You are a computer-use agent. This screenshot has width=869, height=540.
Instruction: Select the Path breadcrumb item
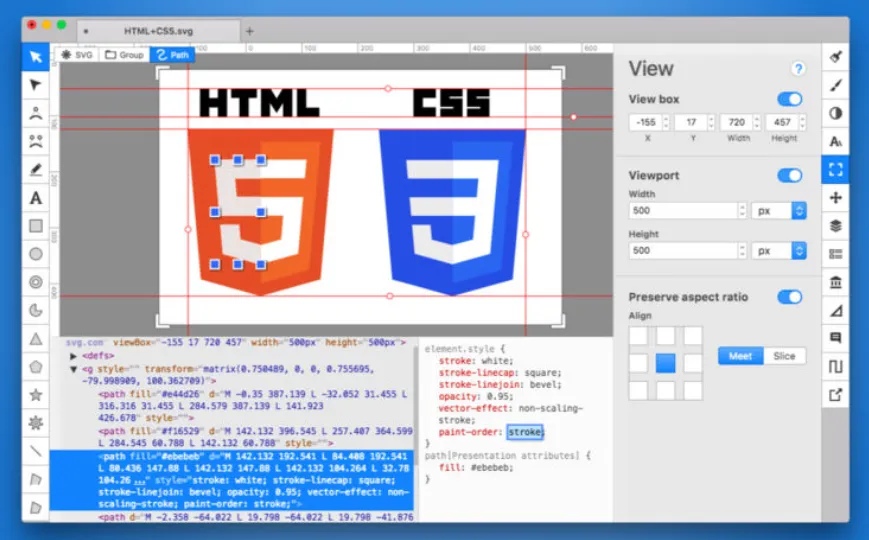point(172,55)
